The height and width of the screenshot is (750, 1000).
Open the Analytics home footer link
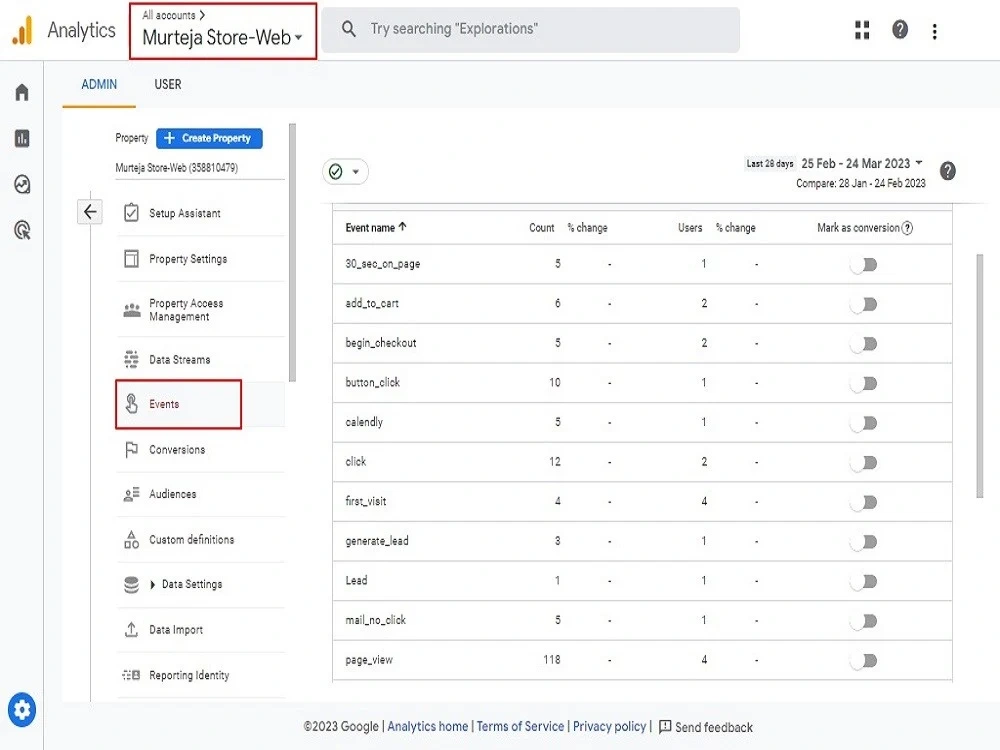pos(427,726)
